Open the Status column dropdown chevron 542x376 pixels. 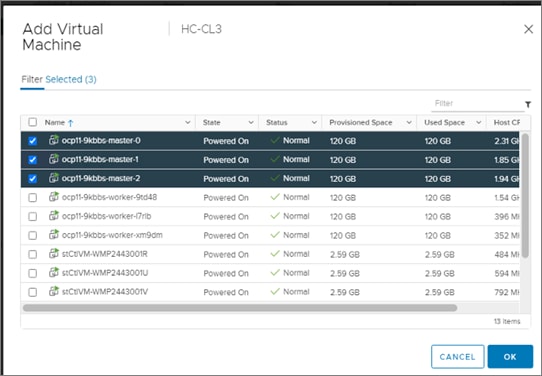(314, 122)
